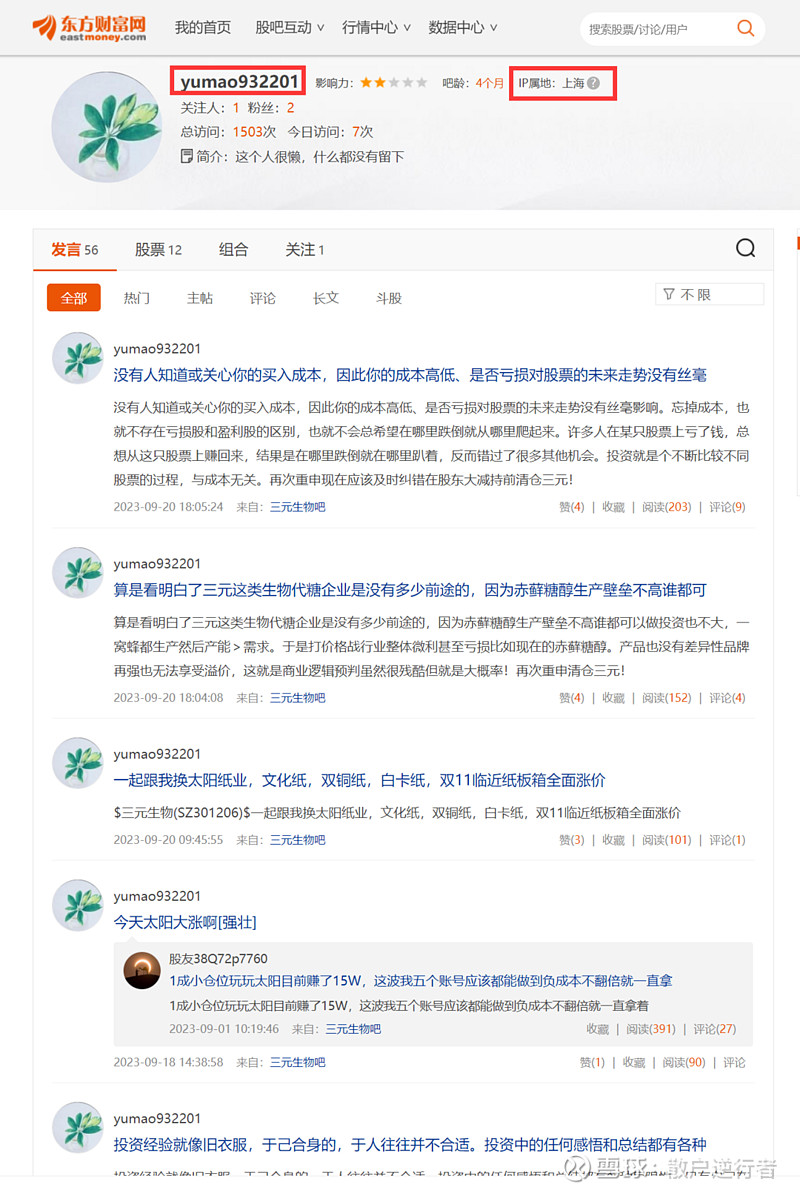This screenshot has width=800, height=1193.
Task: Click 三元生物吧 link on 09:45:55 post
Action: [298, 840]
